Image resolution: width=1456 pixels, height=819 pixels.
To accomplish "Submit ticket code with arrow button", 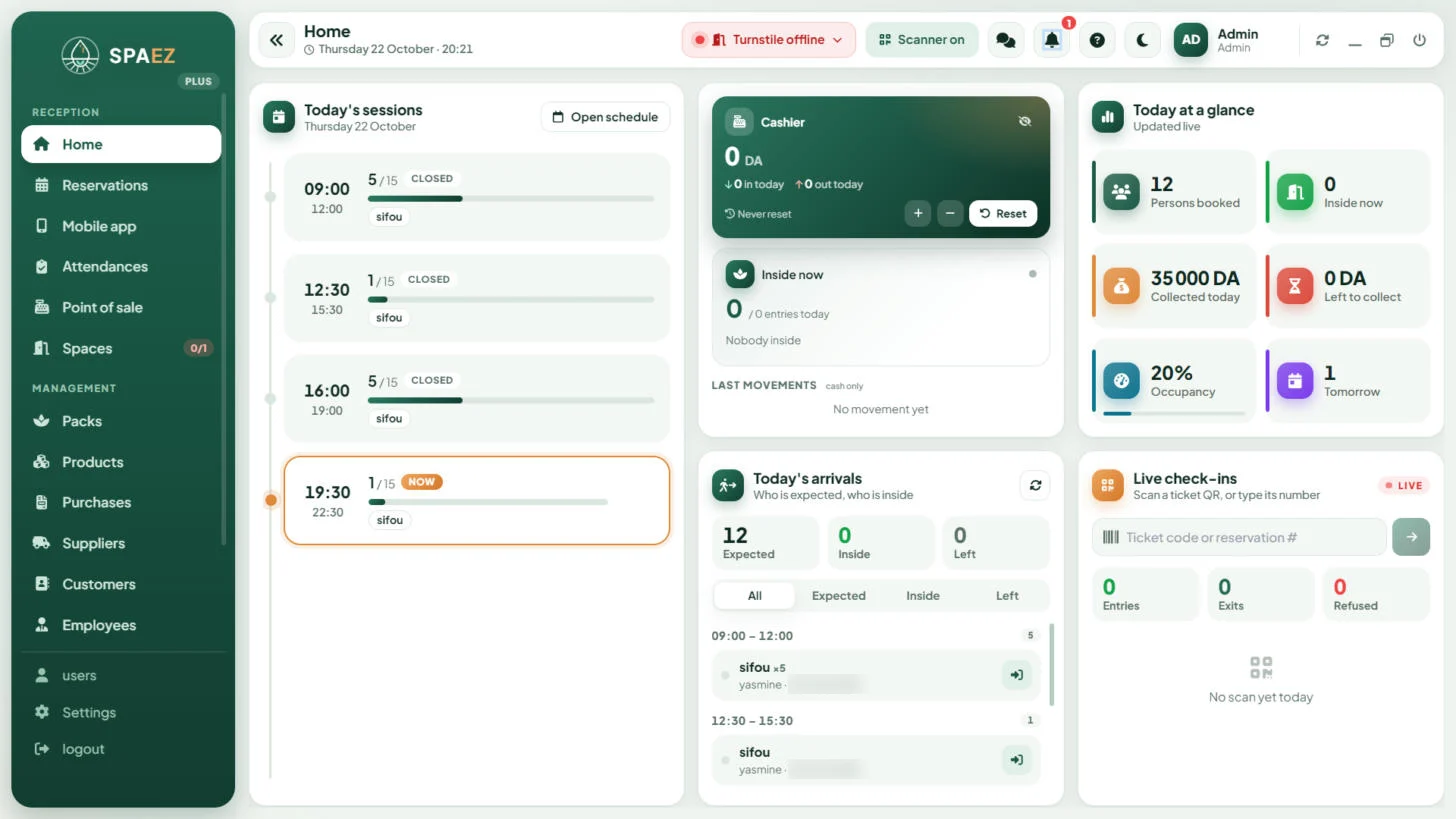I will point(1411,537).
